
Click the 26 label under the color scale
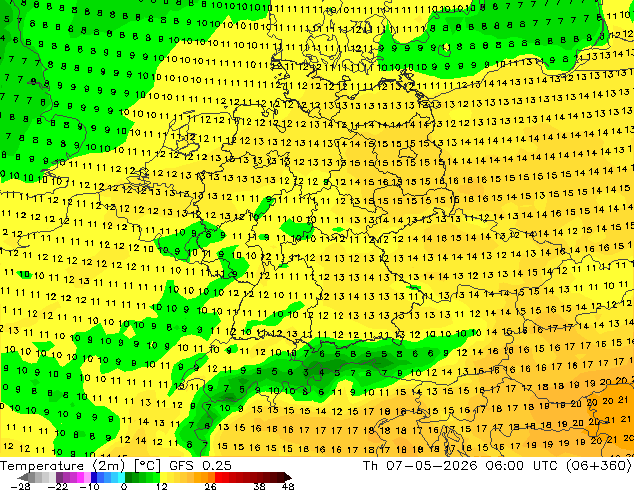pos(210,486)
